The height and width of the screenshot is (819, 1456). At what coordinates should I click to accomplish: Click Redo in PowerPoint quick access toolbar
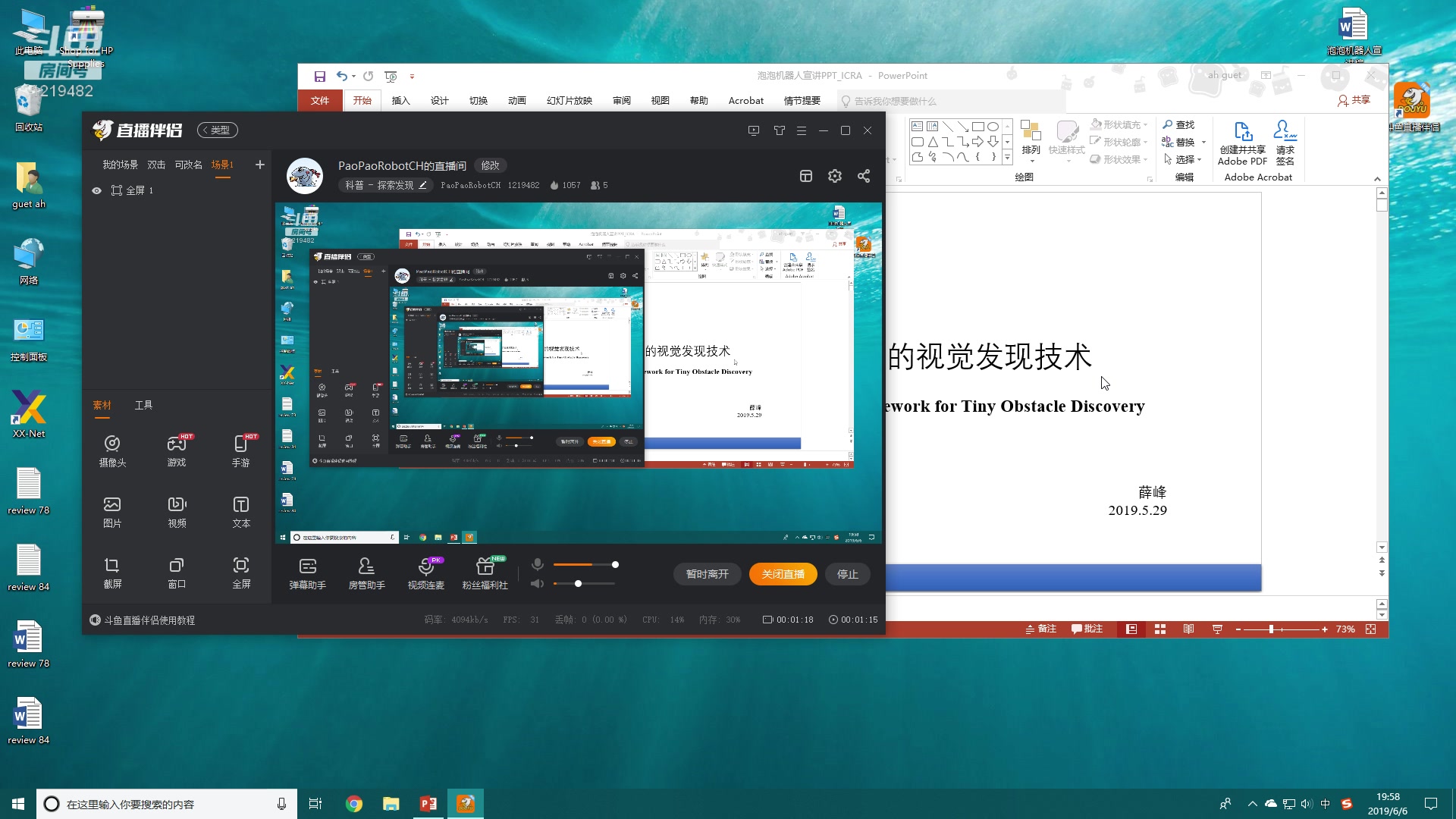click(369, 76)
